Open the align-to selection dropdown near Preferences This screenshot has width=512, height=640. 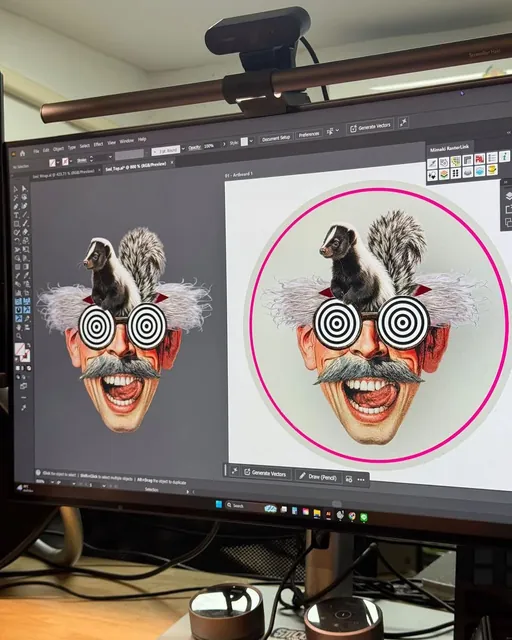click(338, 131)
